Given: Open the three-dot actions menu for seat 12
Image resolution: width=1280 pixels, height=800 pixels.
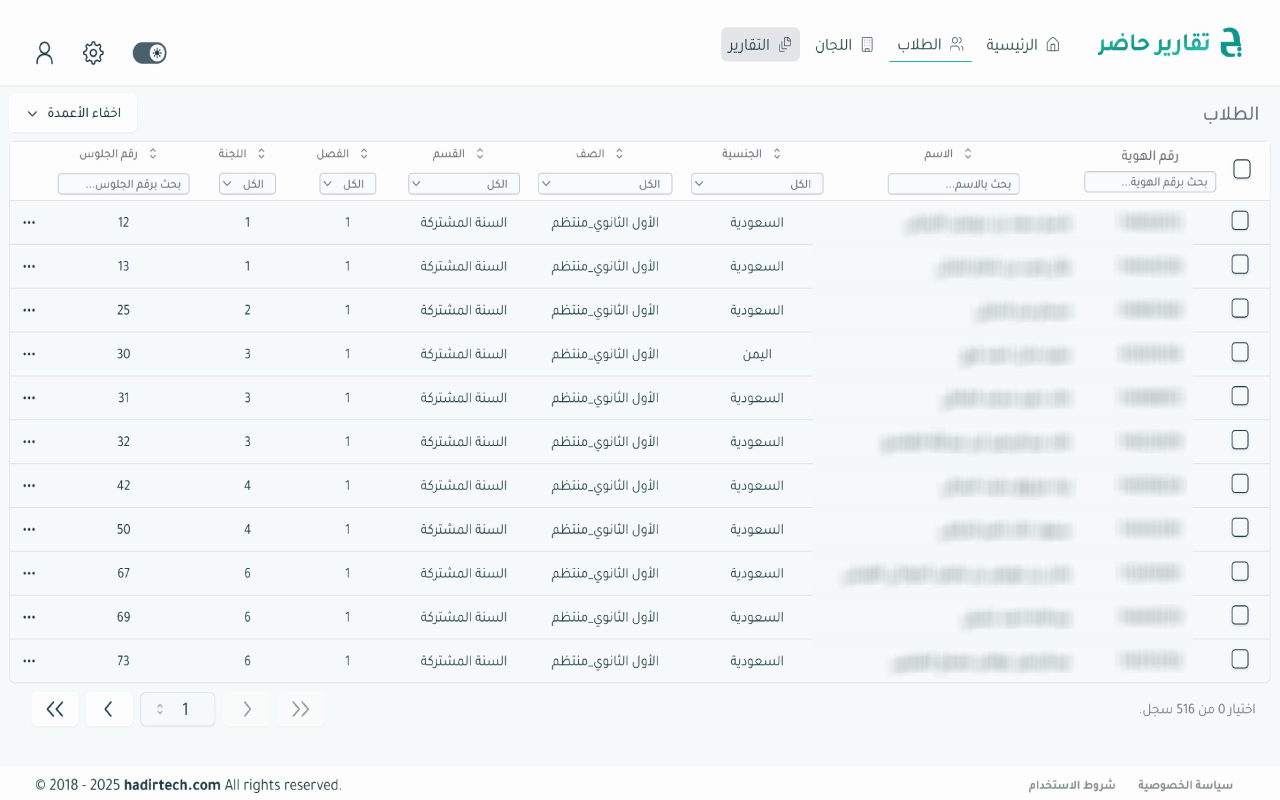Looking at the screenshot, I should coord(28,222).
